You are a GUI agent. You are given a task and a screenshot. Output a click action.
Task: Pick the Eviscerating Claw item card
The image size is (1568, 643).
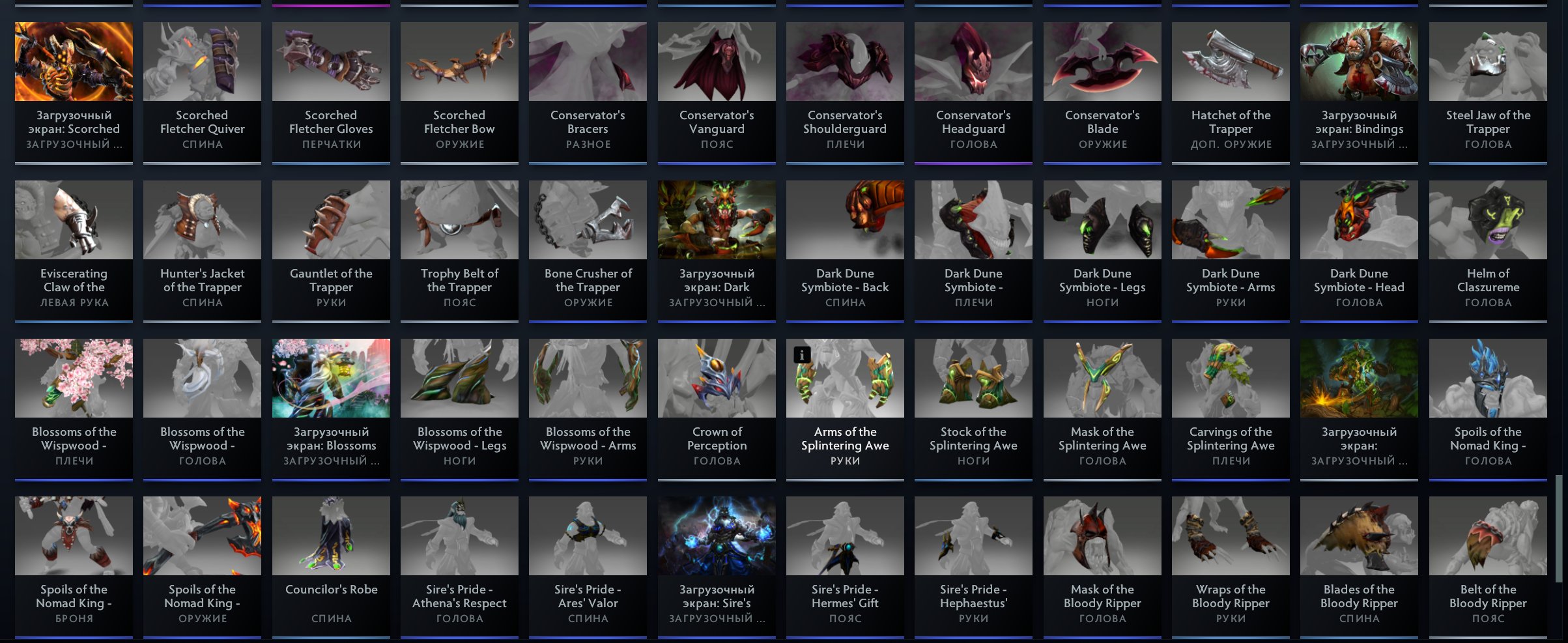click(x=74, y=251)
